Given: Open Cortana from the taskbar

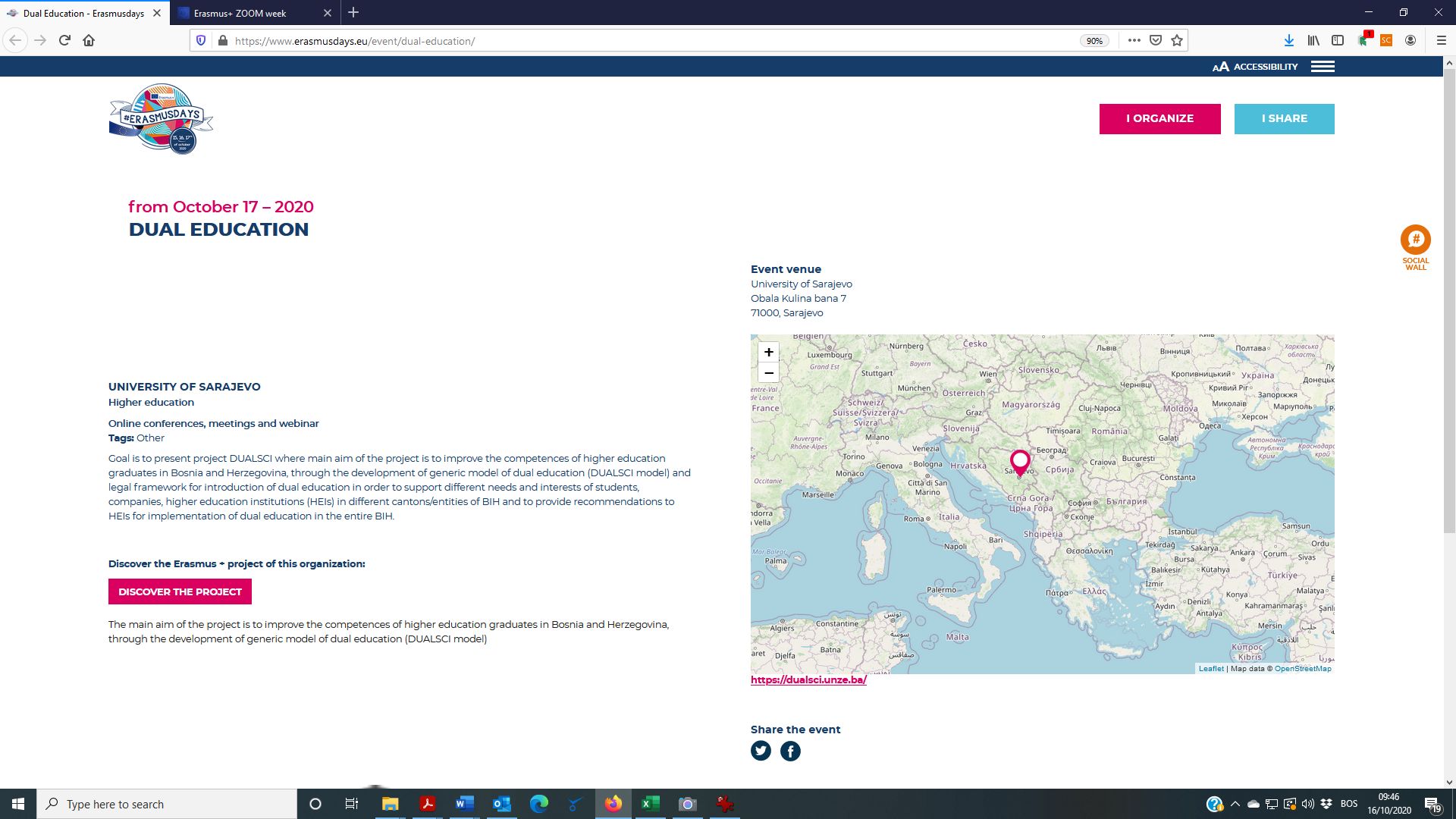Looking at the screenshot, I should [x=315, y=804].
